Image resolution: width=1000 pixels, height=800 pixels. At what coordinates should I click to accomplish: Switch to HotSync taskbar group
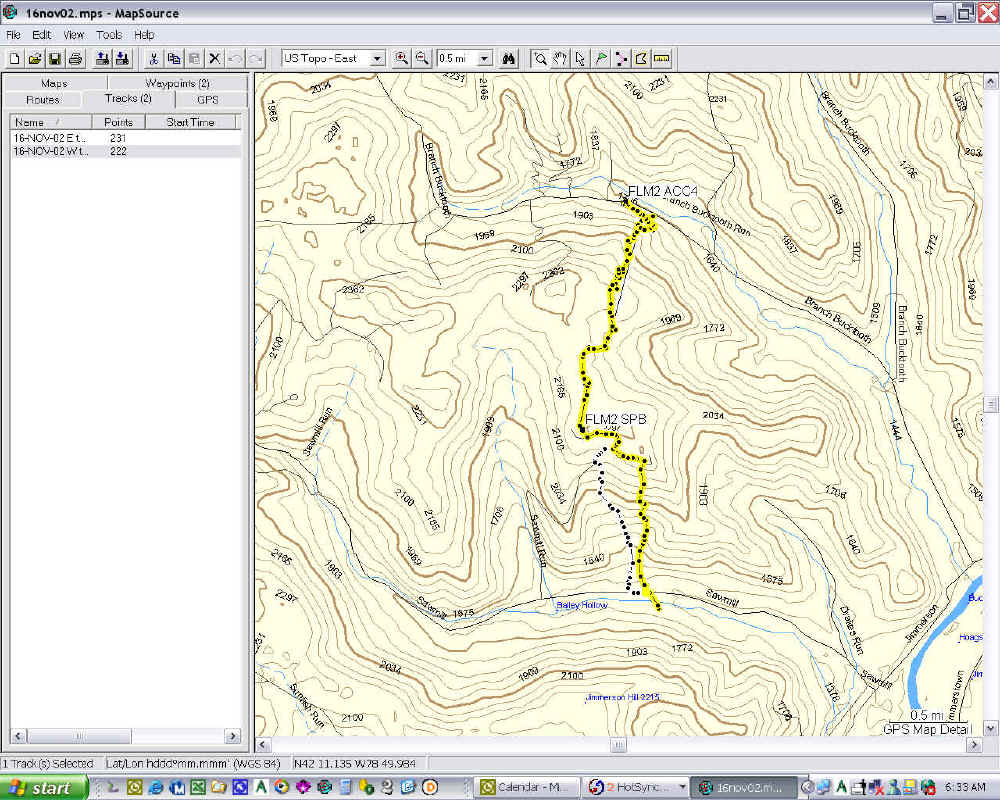click(x=638, y=788)
